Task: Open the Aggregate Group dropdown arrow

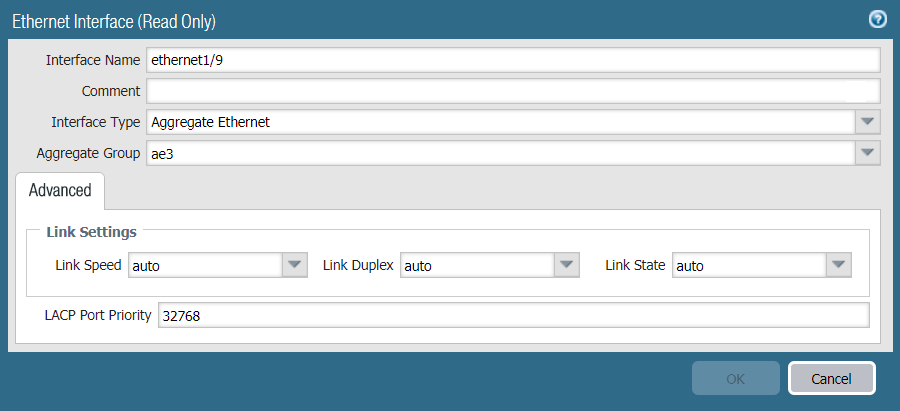Action: pos(868,154)
